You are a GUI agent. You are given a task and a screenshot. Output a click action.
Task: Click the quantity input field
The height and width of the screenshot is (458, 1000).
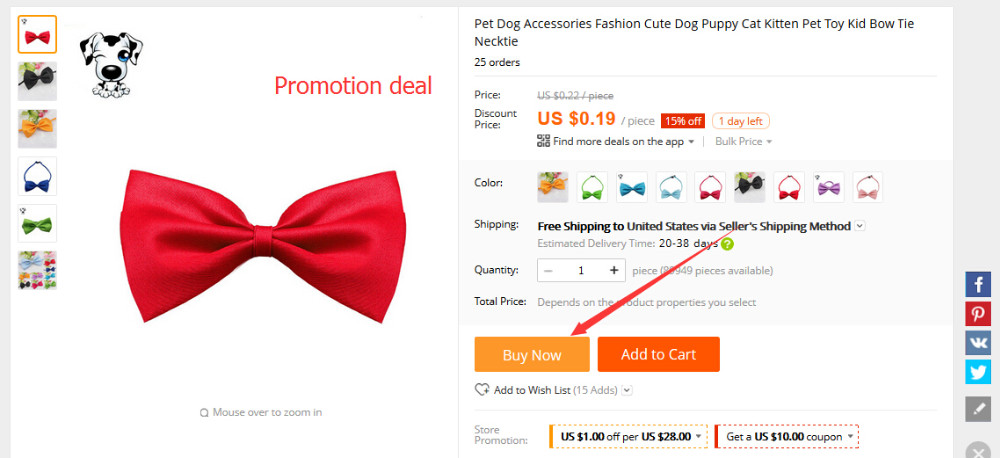pyautogui.click(x=581, y=270)
